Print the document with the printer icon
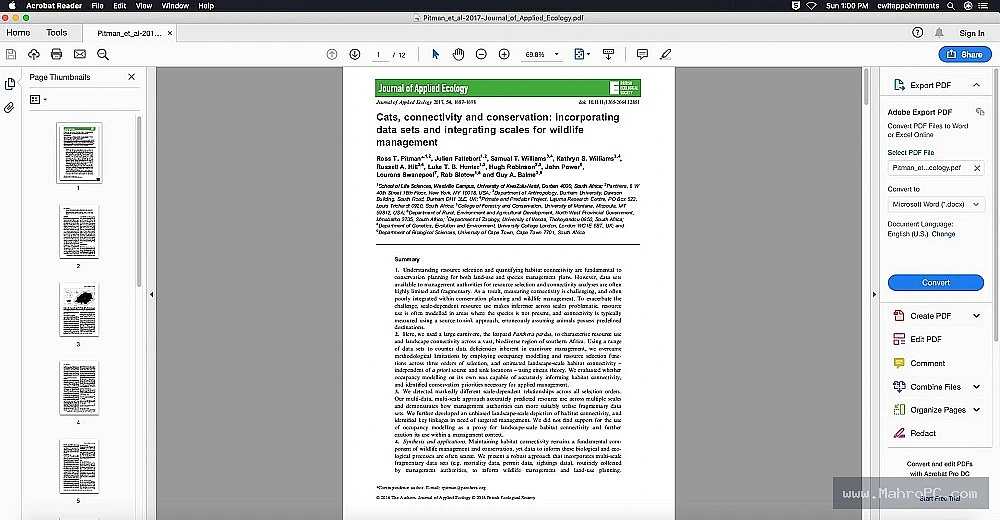This screenshot has height=520, width=1000. click(x=57, y=54)
